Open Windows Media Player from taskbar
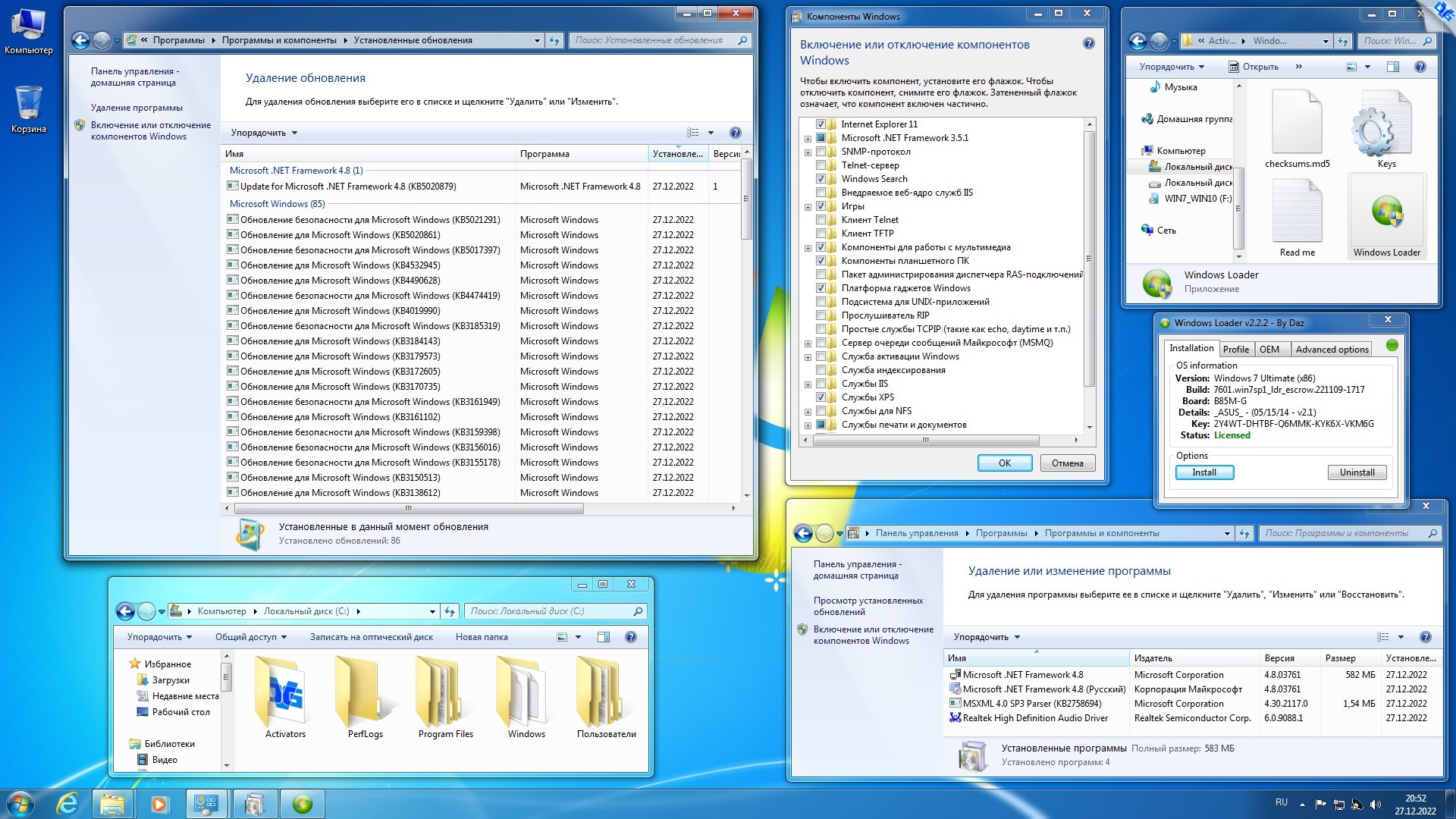 [159, 804]
